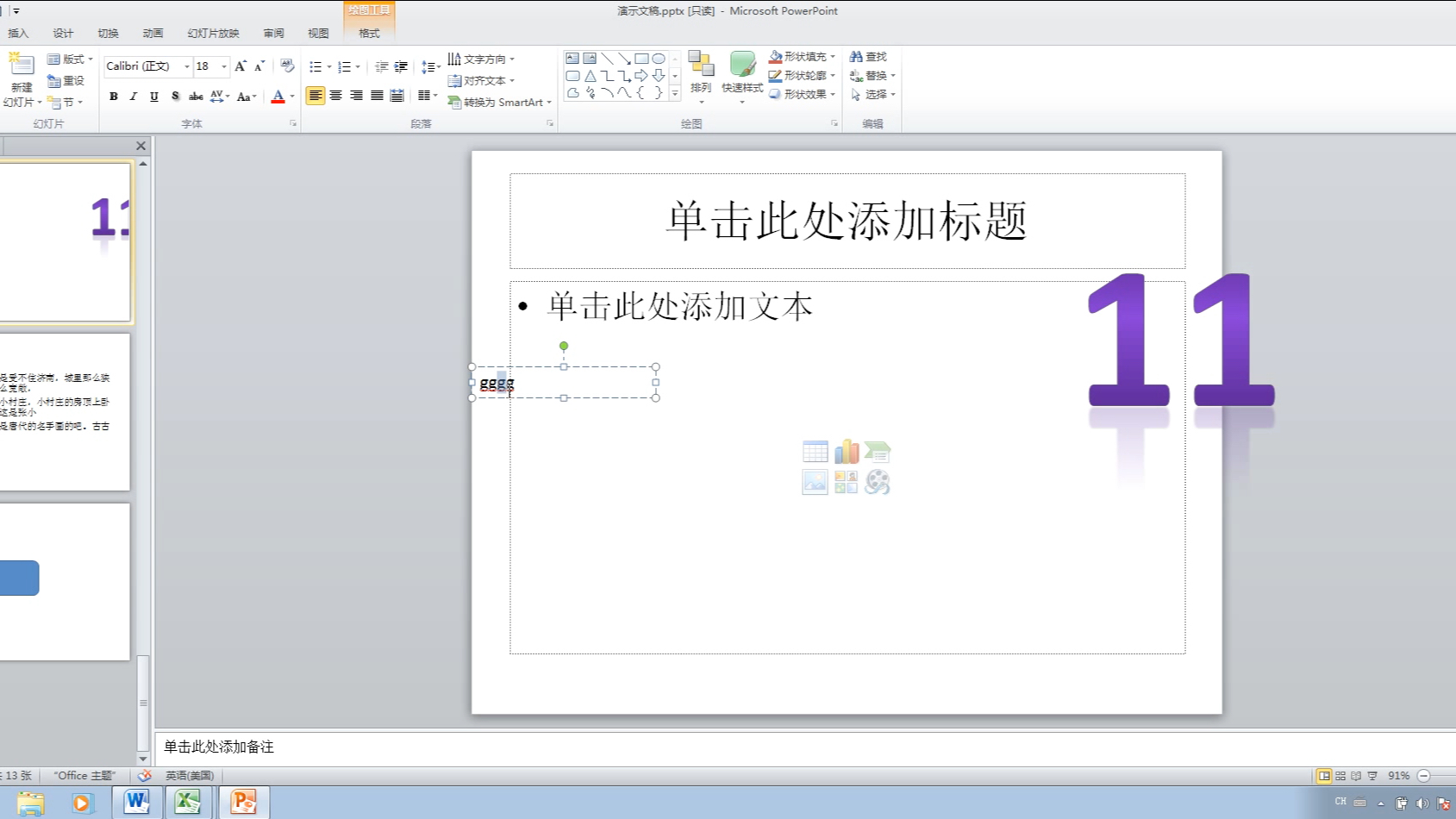This screenshot has height=819, width=1456.
Task: Insert chart via the placeholder chart icon
Action: click(x=847, y=451)
